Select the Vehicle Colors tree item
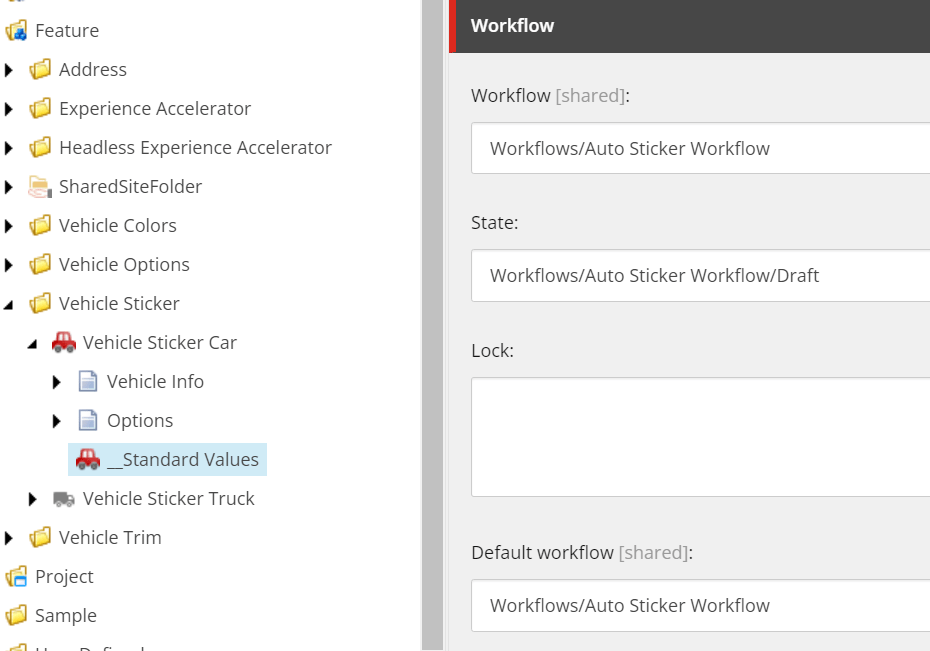Viewport: 930px width, 651px height. [x=117, y=226]
